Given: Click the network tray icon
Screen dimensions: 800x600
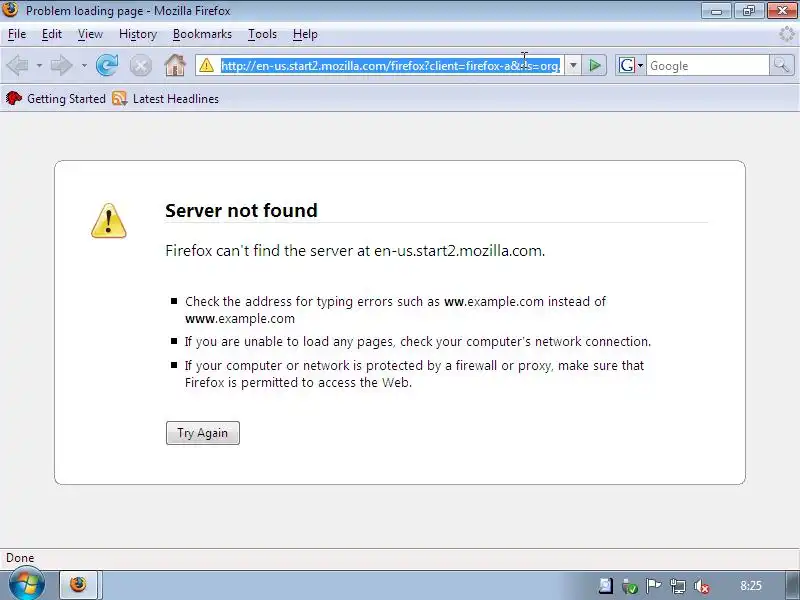Looking at the screenshot, I should [678, 586].
